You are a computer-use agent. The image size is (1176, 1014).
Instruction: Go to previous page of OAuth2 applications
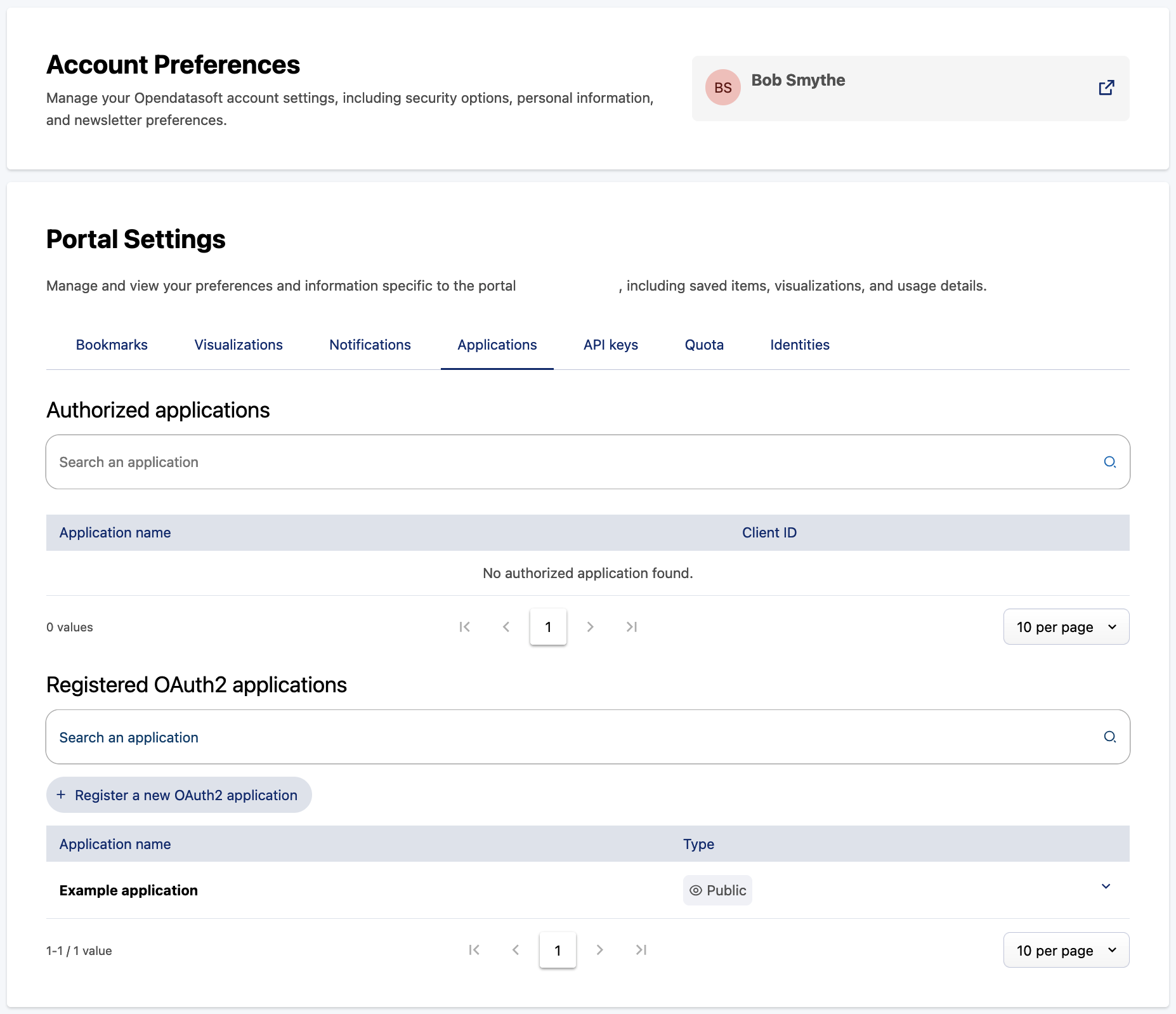[516, 950]
